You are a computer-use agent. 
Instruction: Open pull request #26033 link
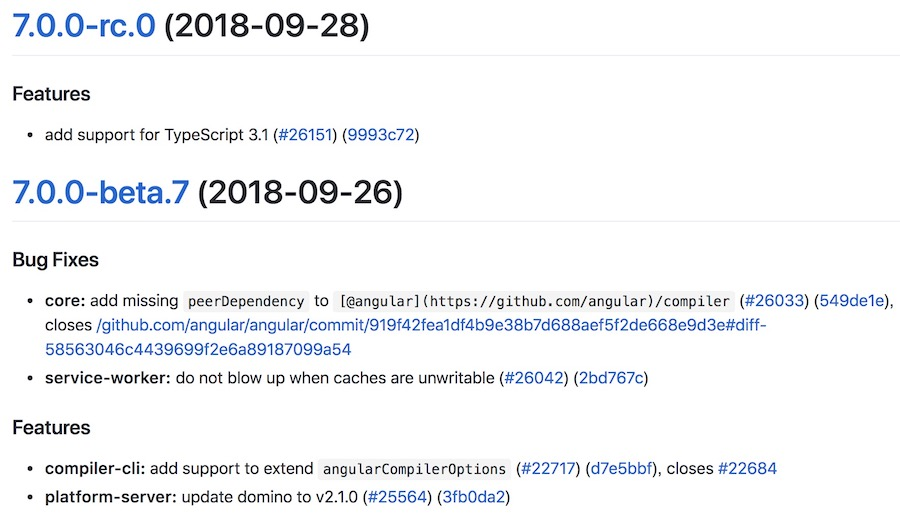pos(774,301)
